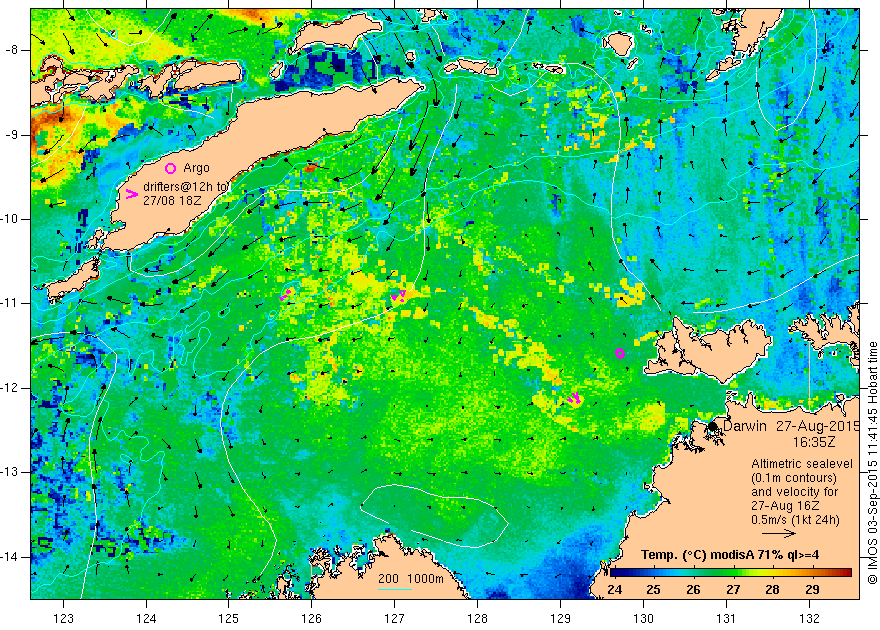Image resolution: width=880 pixels, height=630 pixels.
Task: Click the drifter track marker near 129.2 longitude
Action: pos(574,398)
